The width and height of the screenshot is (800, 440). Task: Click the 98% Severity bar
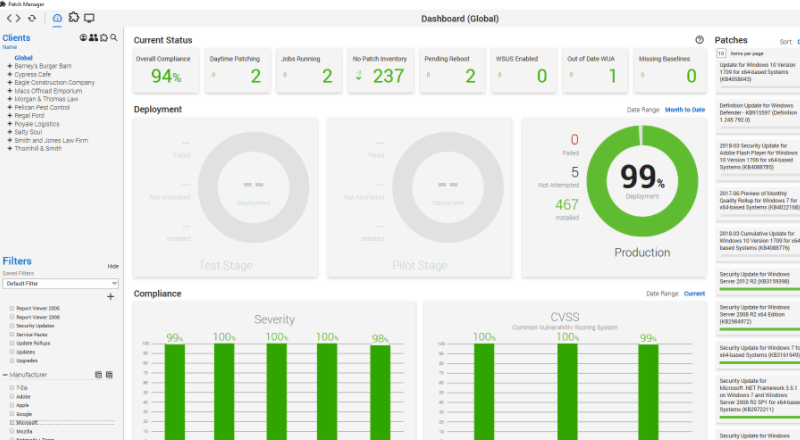[380, 393]
